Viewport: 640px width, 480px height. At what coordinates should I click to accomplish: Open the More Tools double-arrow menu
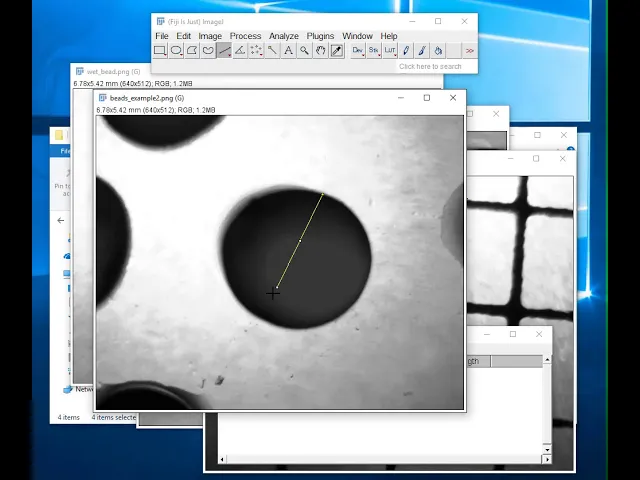(470, 51)
